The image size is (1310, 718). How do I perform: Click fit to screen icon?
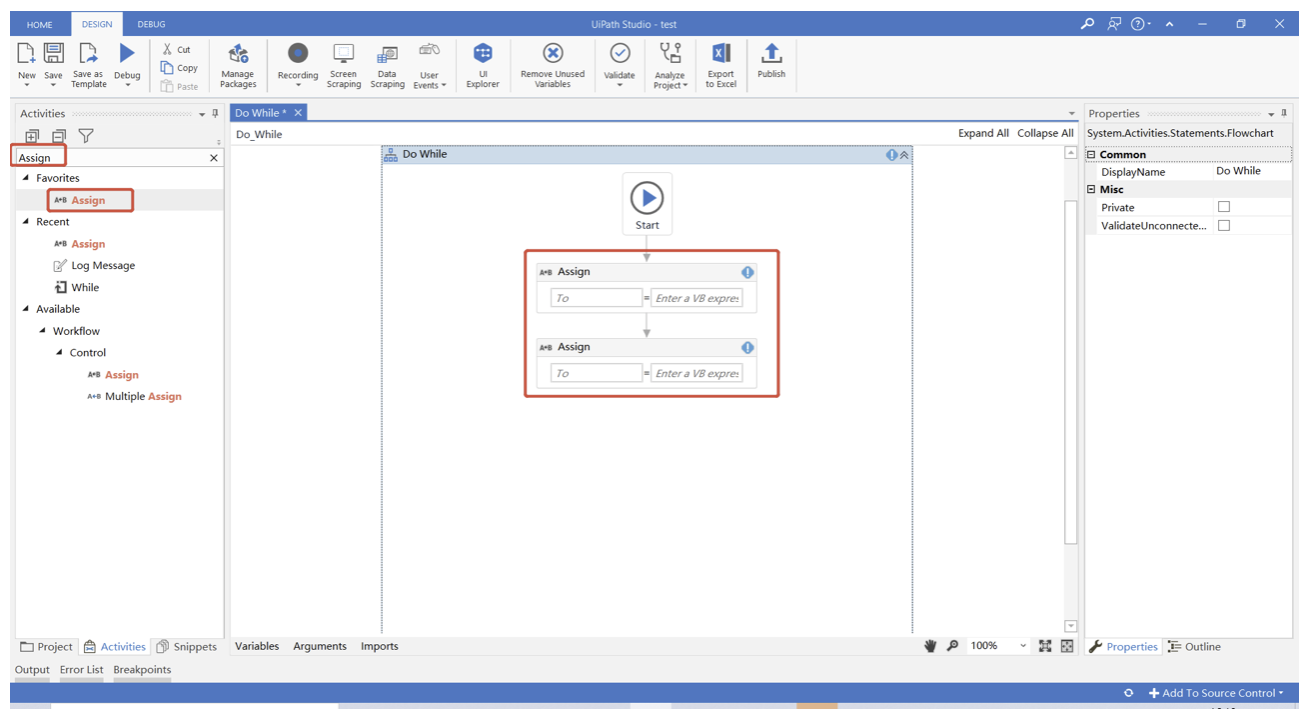click(1045, 646)
